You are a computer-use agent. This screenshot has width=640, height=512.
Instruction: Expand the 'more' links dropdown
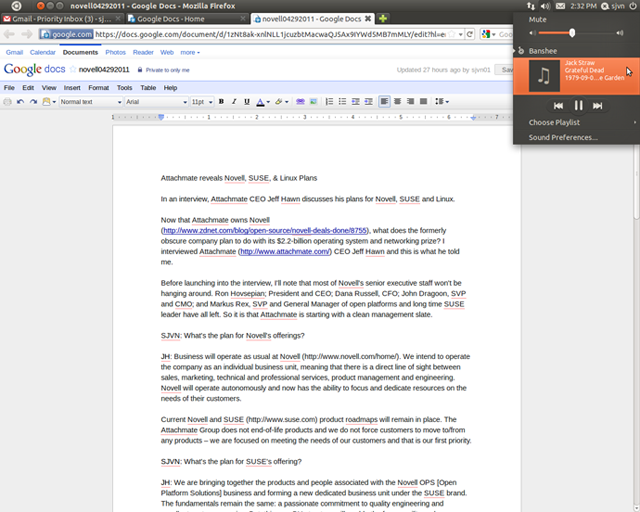(x=190, y=52)
